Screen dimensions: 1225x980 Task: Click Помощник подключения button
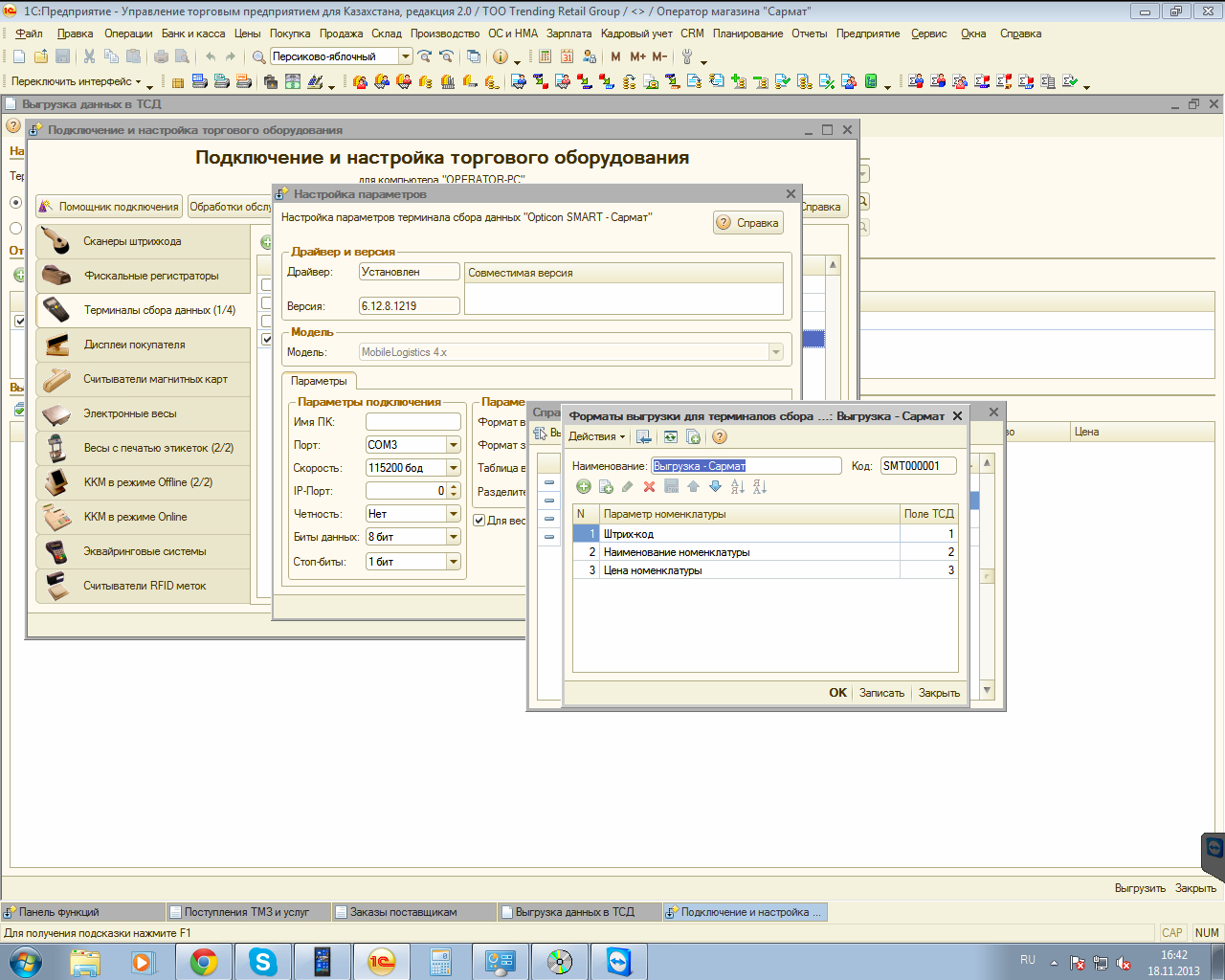click(109, 207)
